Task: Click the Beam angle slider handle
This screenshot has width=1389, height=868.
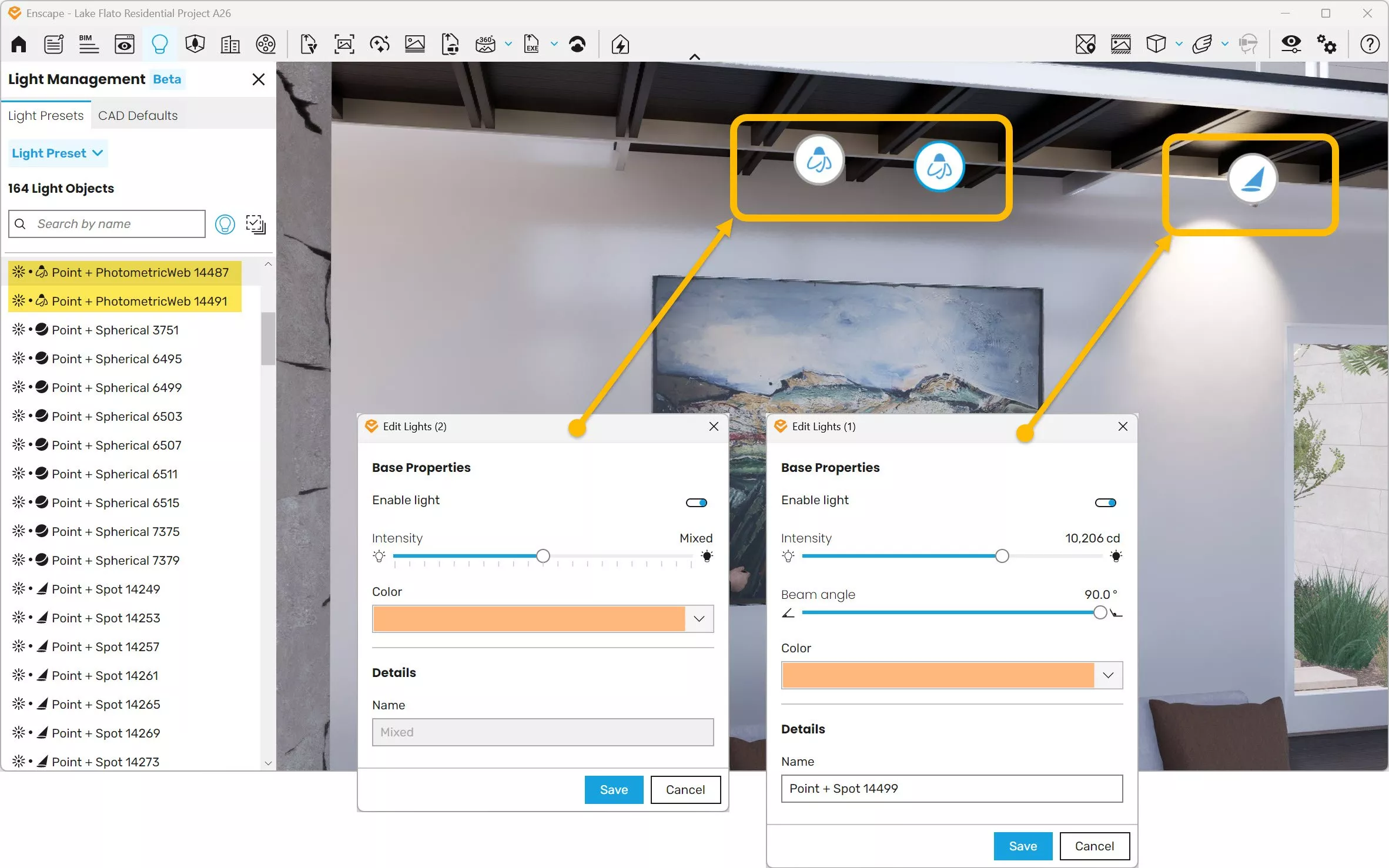Action: (x=1100, y=612)
